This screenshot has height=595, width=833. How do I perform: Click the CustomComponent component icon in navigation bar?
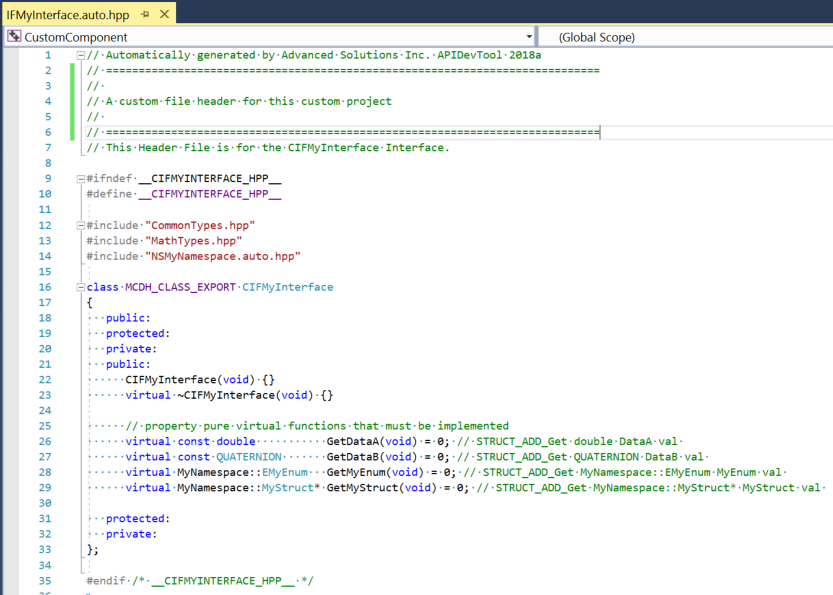[13, 36]
